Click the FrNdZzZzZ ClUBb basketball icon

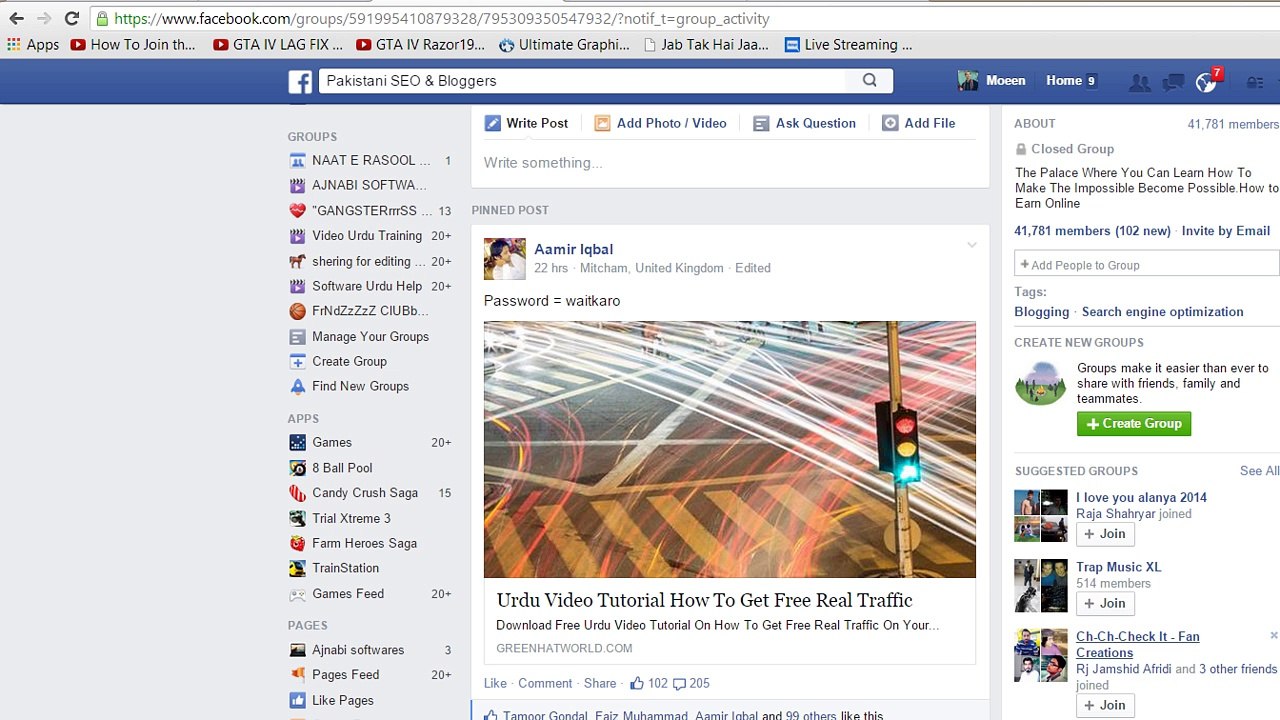[297, 311]
